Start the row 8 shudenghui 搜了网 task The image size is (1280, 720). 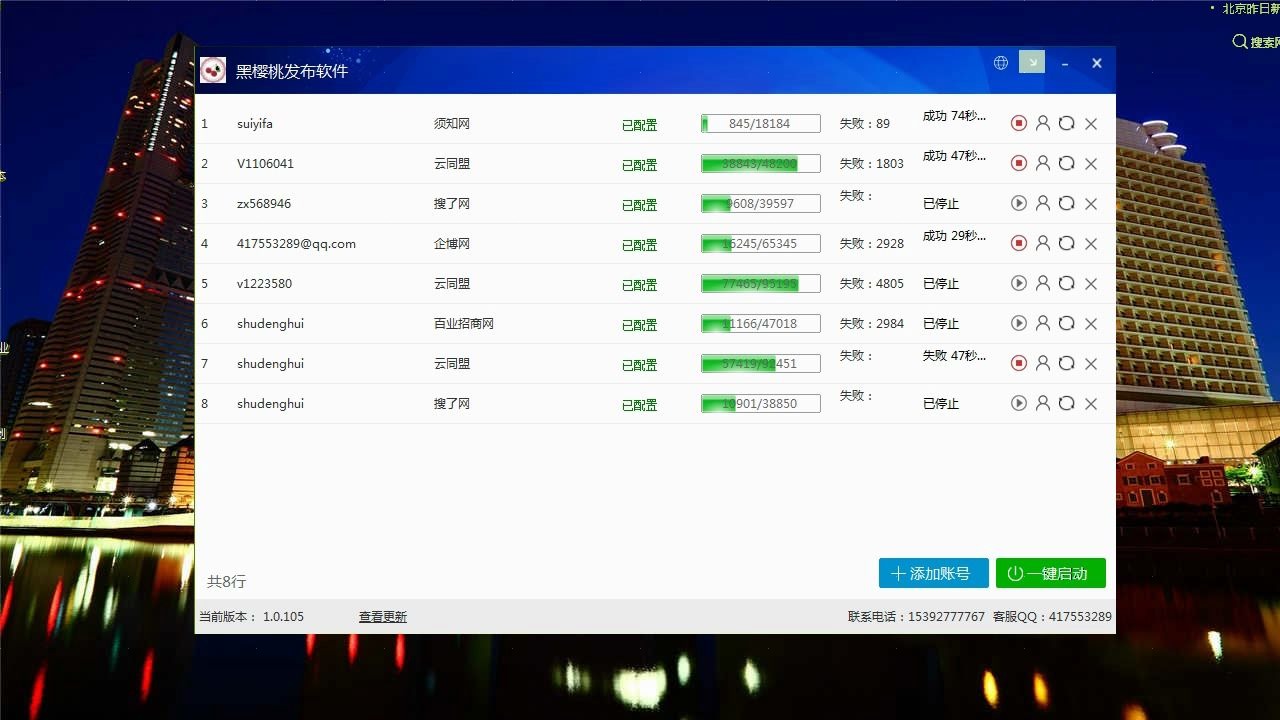1019,403
